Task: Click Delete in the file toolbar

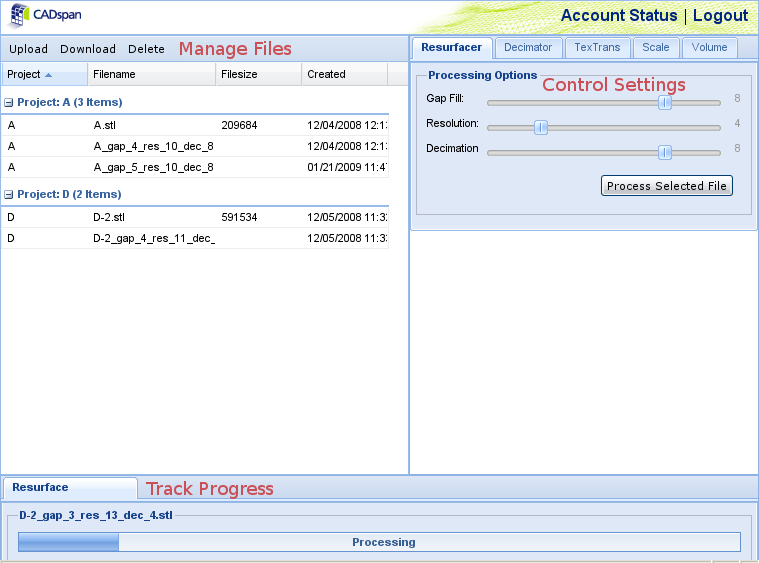Action: coord(146,49)
